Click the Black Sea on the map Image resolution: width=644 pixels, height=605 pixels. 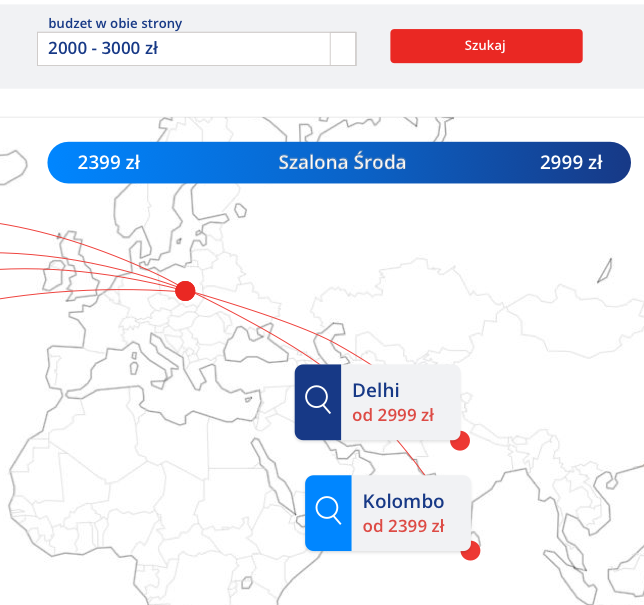pos(255,347)
